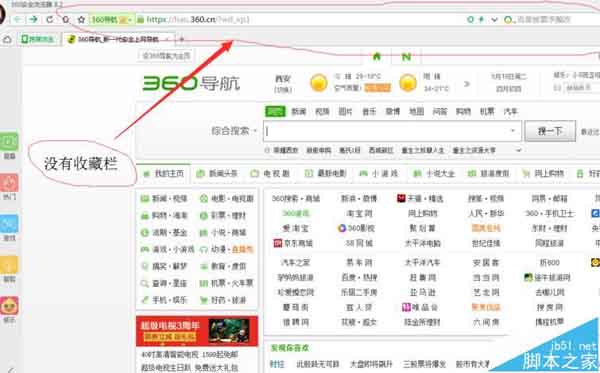Viewport: 600px width, 373px height.
Task: Open the 综合搜索 engine dropdown
Action: point(234,131)
